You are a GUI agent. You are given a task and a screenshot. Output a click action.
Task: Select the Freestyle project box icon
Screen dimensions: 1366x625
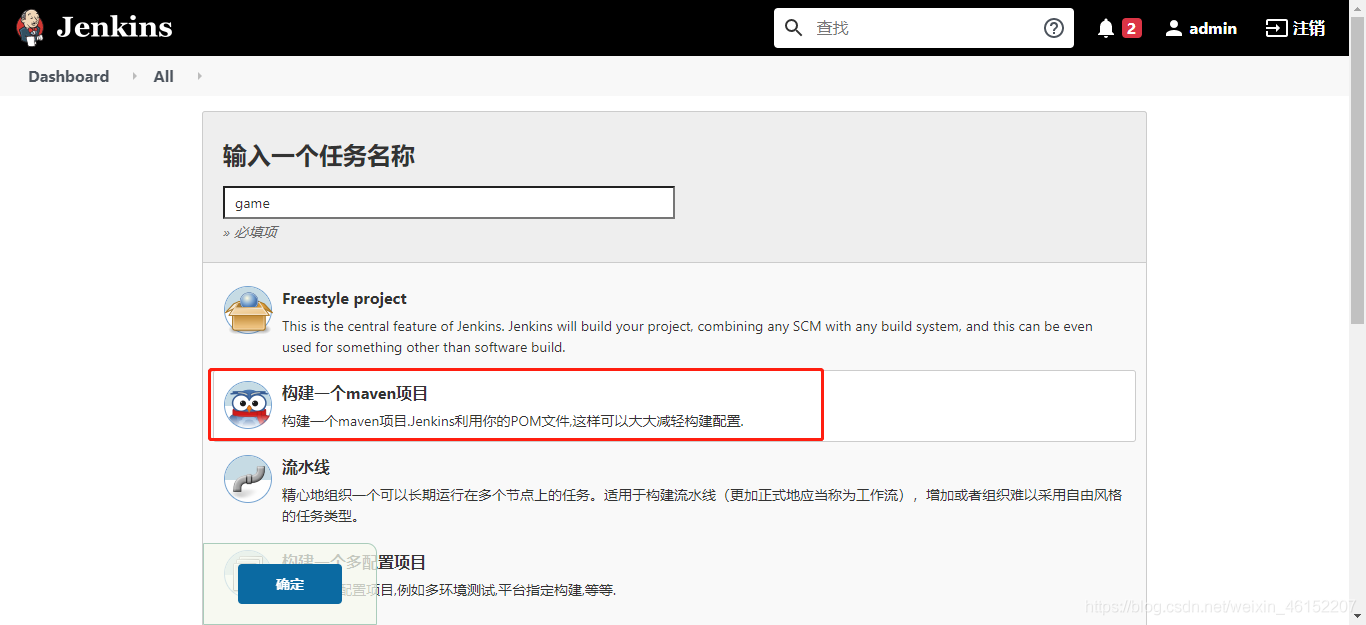(248, 310)
